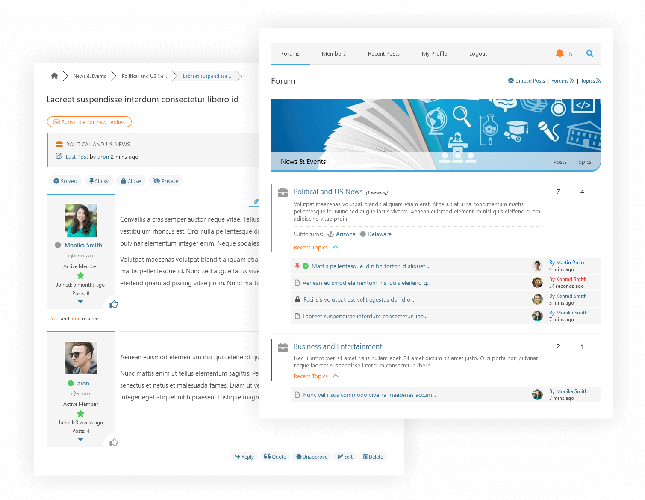Screen dimensions: 645x500
Task: Click the Business and Entertainment briefcase icon
Action: click(x=283, y=347)
